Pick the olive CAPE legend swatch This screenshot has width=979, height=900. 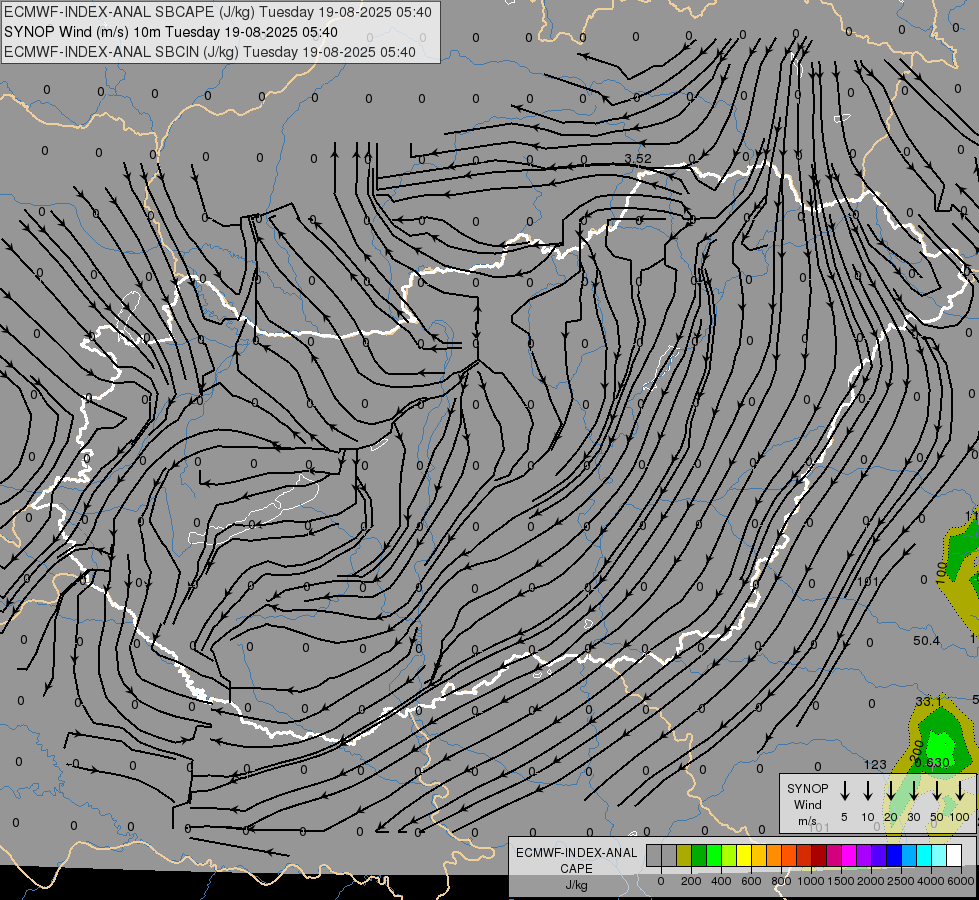pos(684,855)
